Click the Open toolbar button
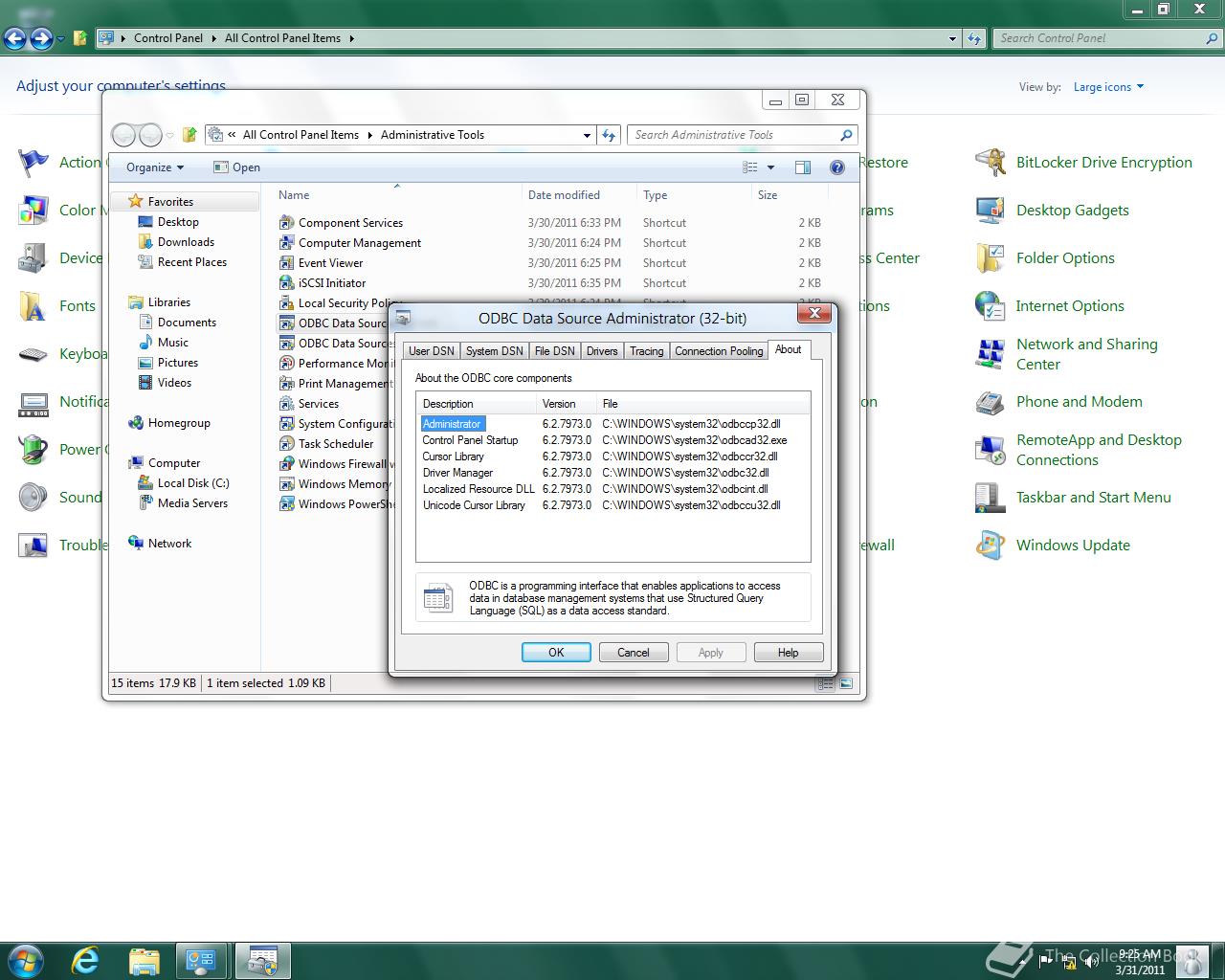 (x=236, y=167)
